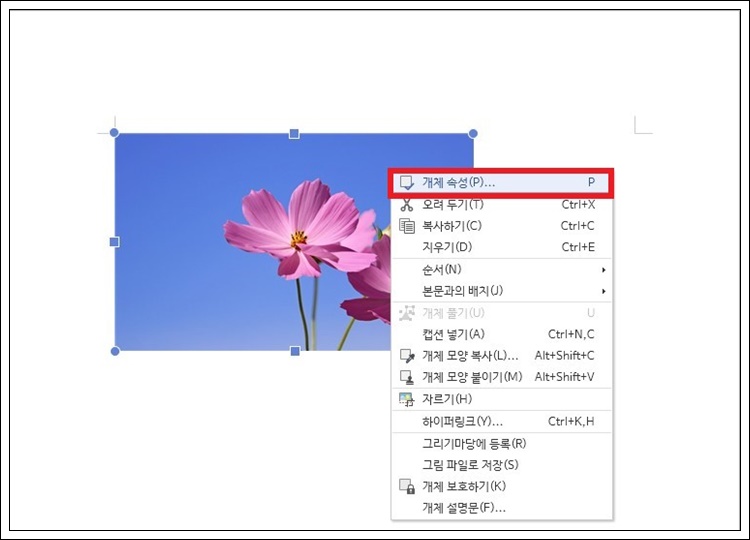The image size is (750, 540).
Task: Expand arrow beside 순서(N)
Action: (604, 270)
